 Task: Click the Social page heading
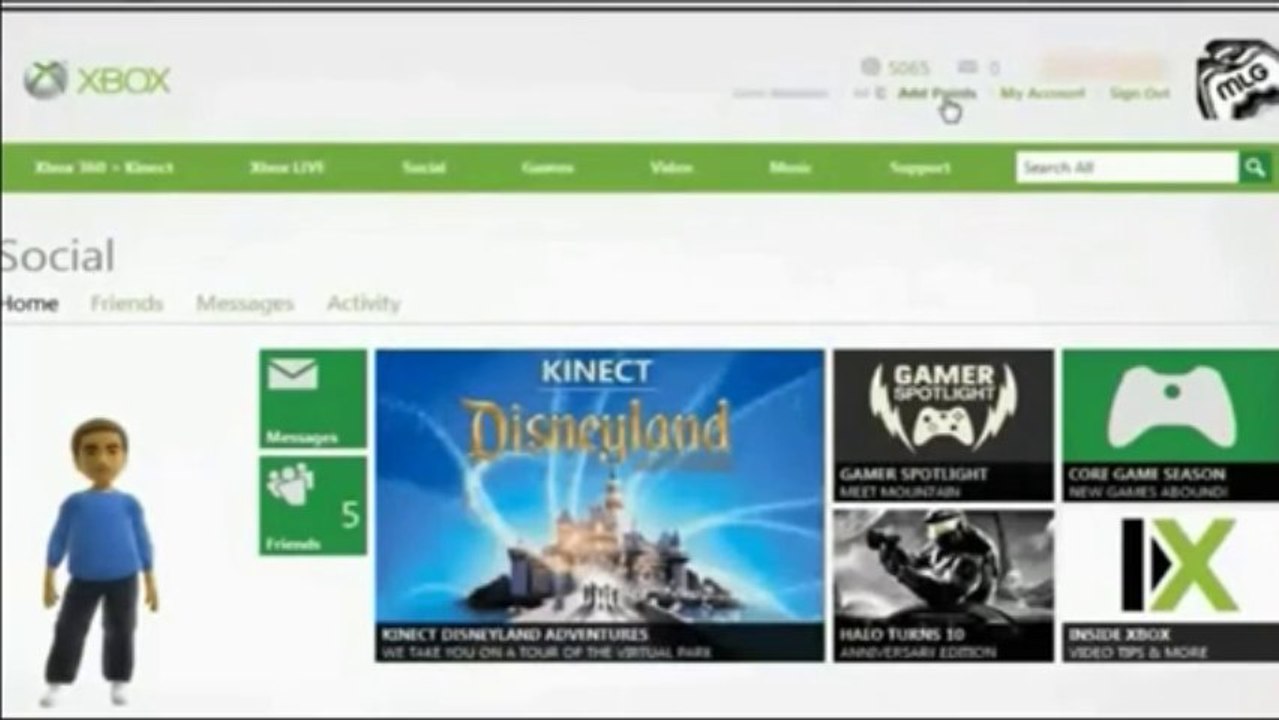coord(57,256)
